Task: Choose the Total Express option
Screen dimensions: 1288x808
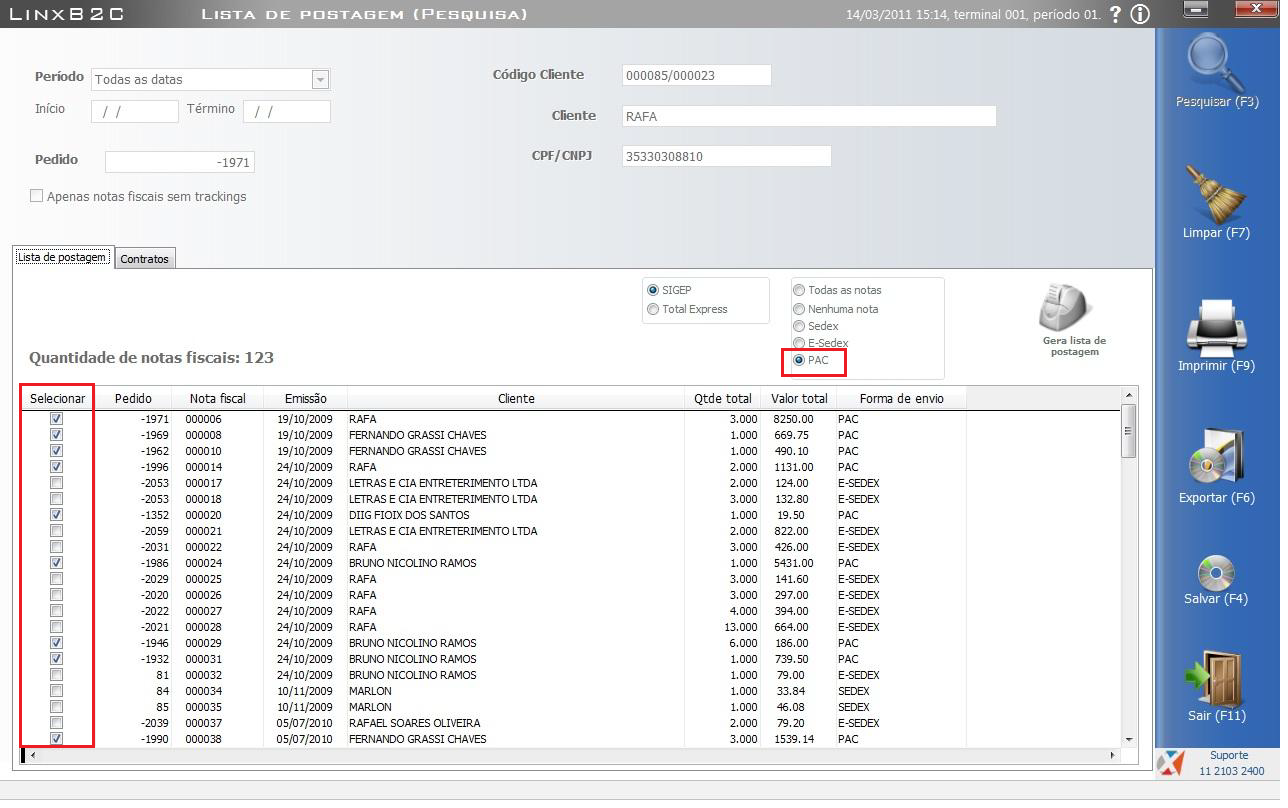Action: point(654,309)
